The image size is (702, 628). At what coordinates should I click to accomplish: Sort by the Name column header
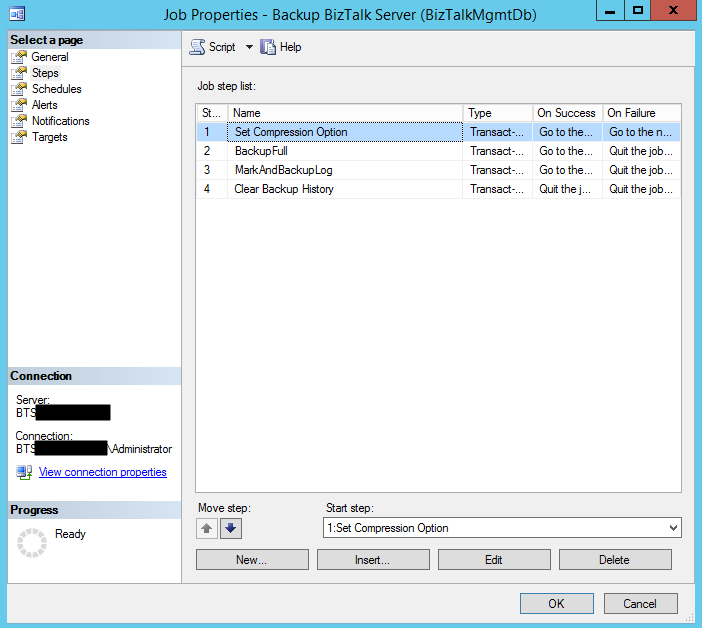tap(345, 113)
